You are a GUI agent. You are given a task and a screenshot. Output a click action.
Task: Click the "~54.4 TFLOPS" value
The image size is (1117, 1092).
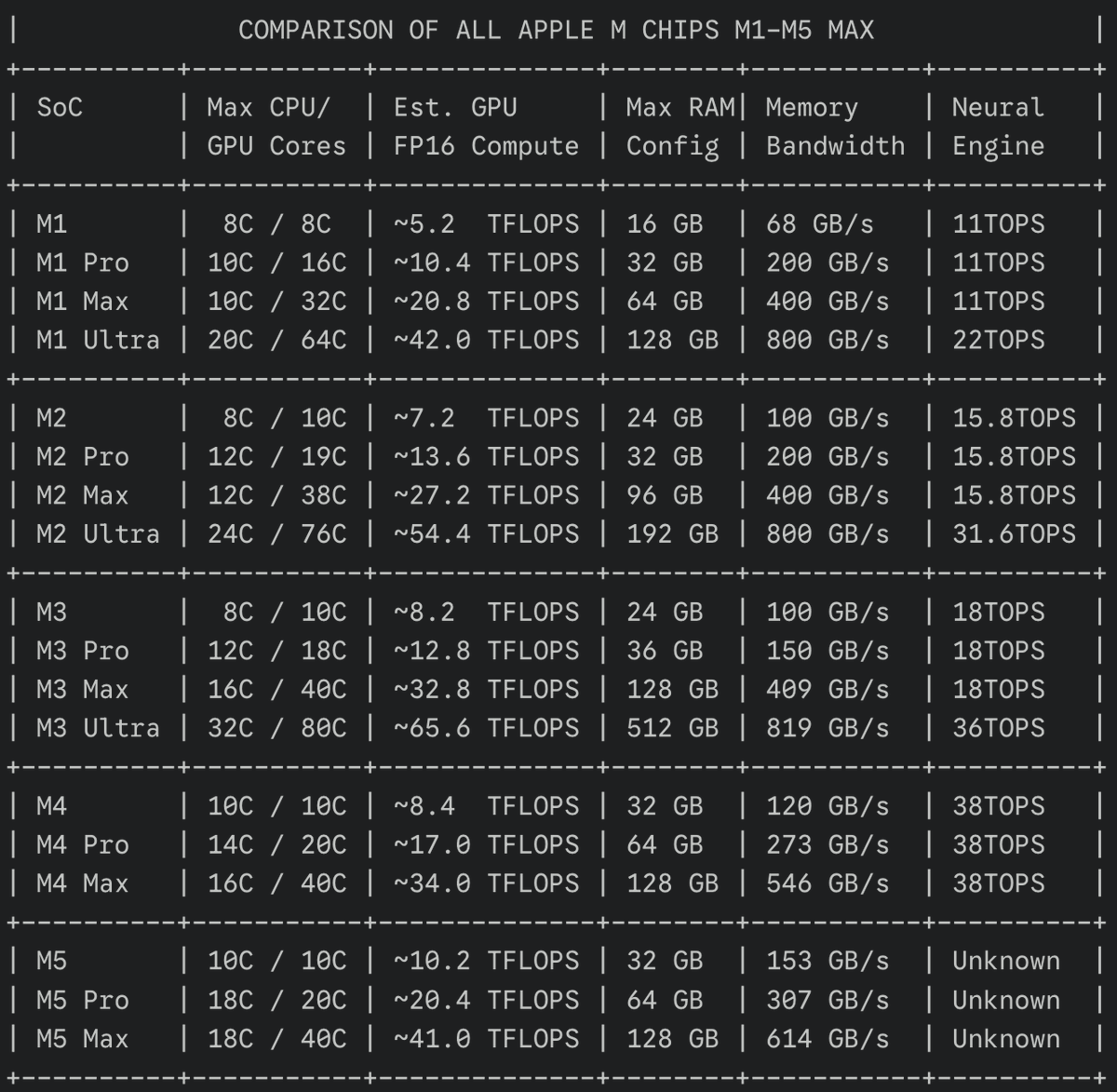[x=486, y=533]
